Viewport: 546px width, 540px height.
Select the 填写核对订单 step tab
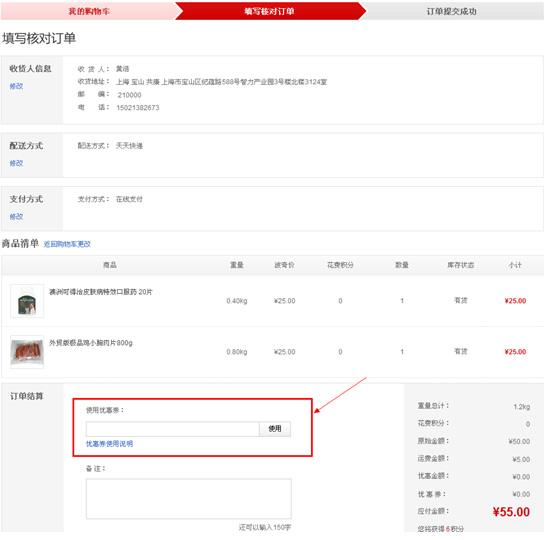[x=269, y=11]
